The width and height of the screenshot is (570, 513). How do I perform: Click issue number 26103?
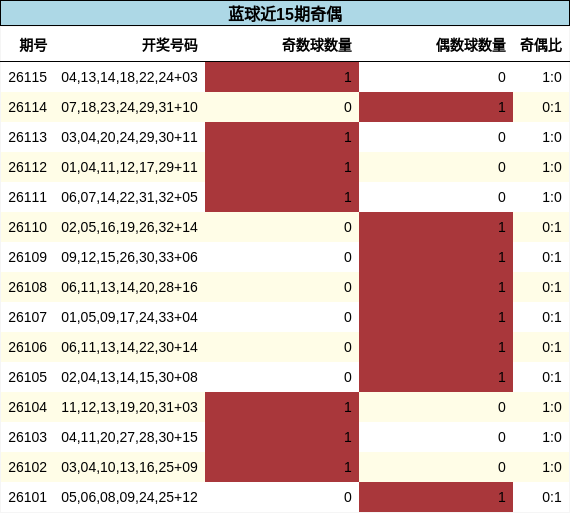pos(28,437)
